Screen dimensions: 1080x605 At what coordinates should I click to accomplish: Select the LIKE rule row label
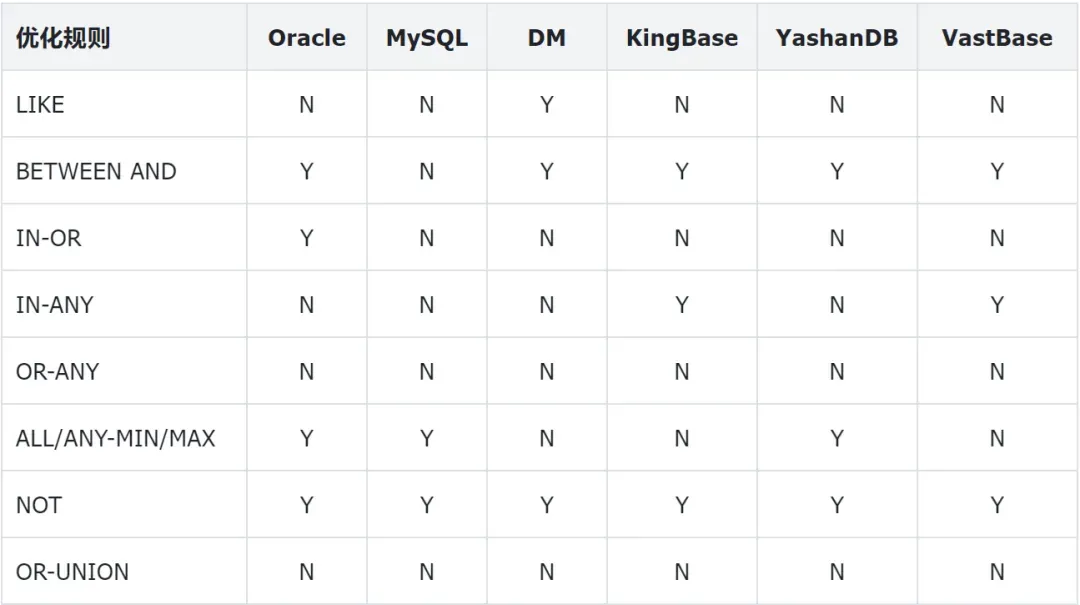tap(40, 104)
